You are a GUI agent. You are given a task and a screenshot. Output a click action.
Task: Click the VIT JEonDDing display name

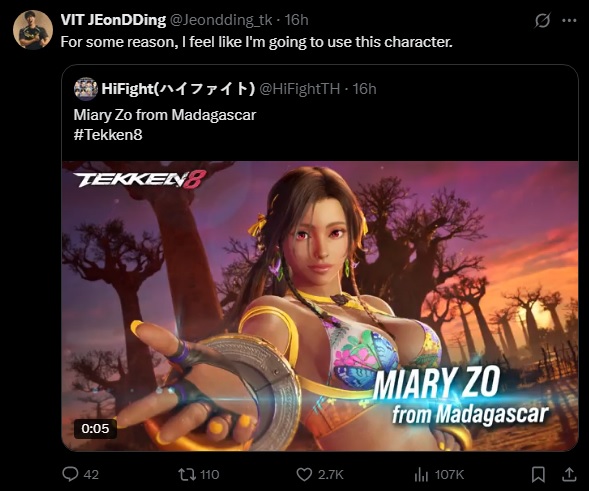coord(113,20)
